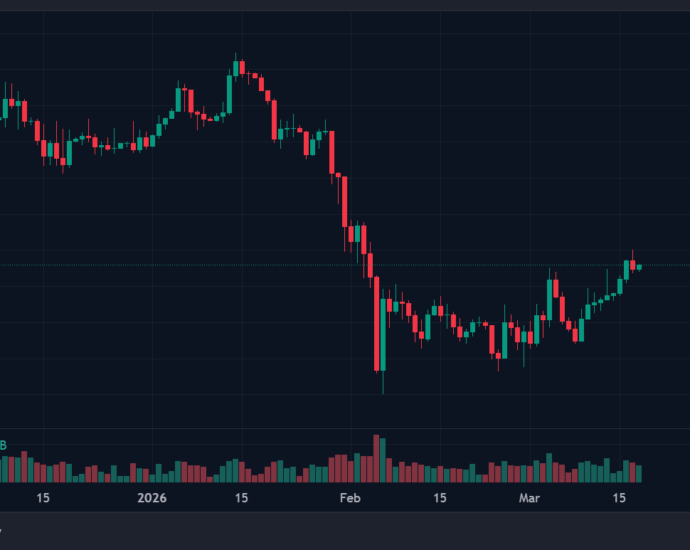The height and width of the screenshot is (550, 690).
Task: Click the 15 label following Mar
Action: [619, 497]
